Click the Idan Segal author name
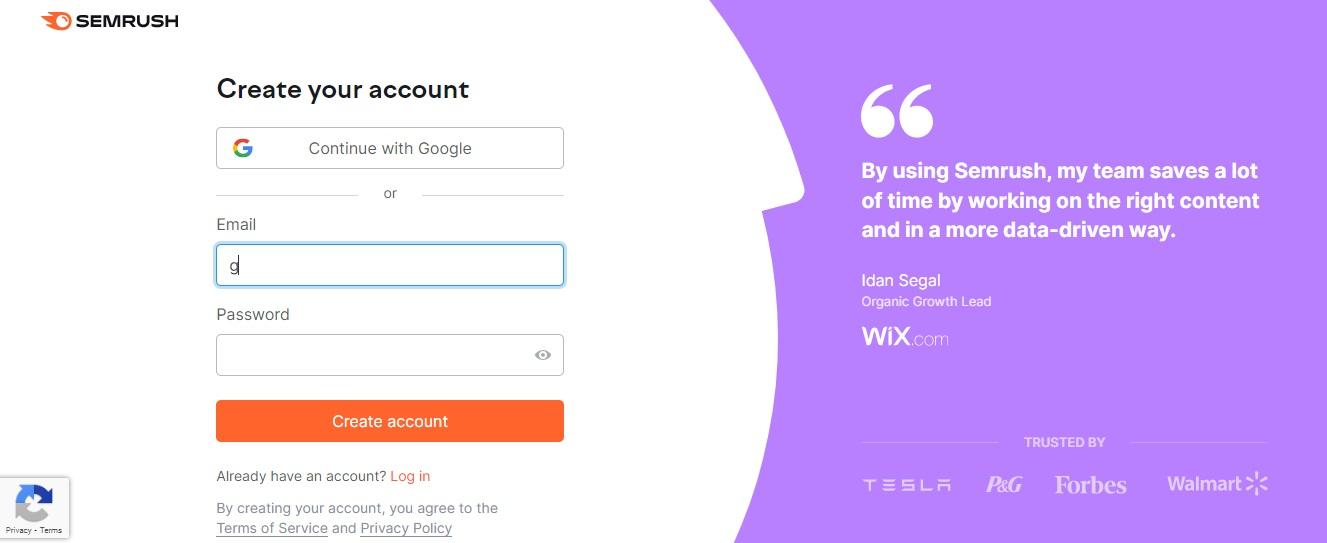 901,280
